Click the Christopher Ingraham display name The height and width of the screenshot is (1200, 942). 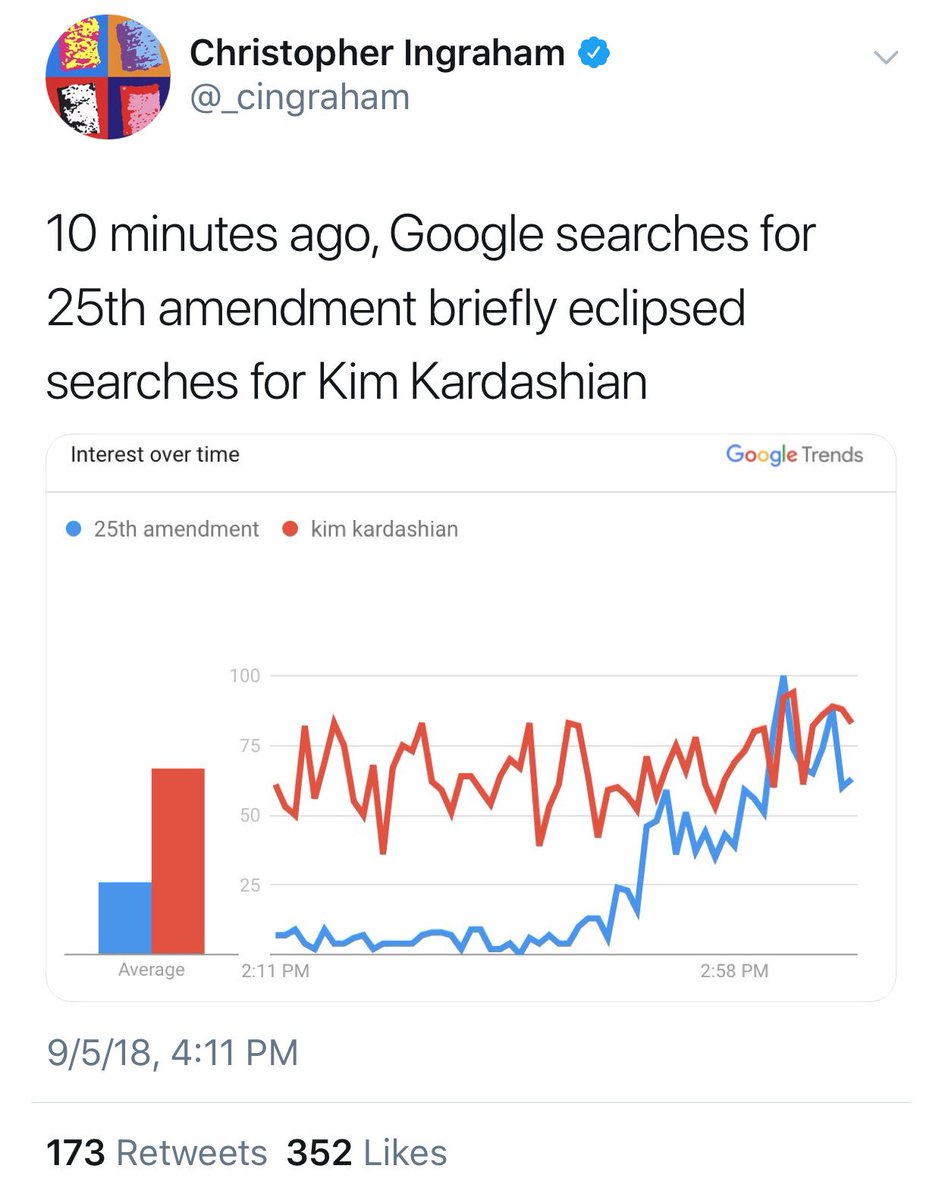(377, 53)
